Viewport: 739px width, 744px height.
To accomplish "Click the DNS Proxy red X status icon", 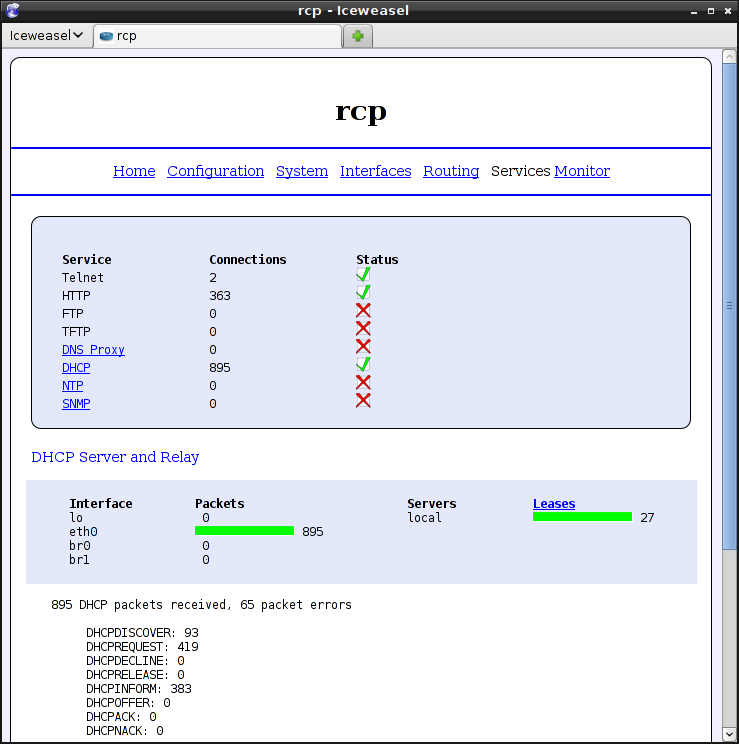I will pos(363,347).
